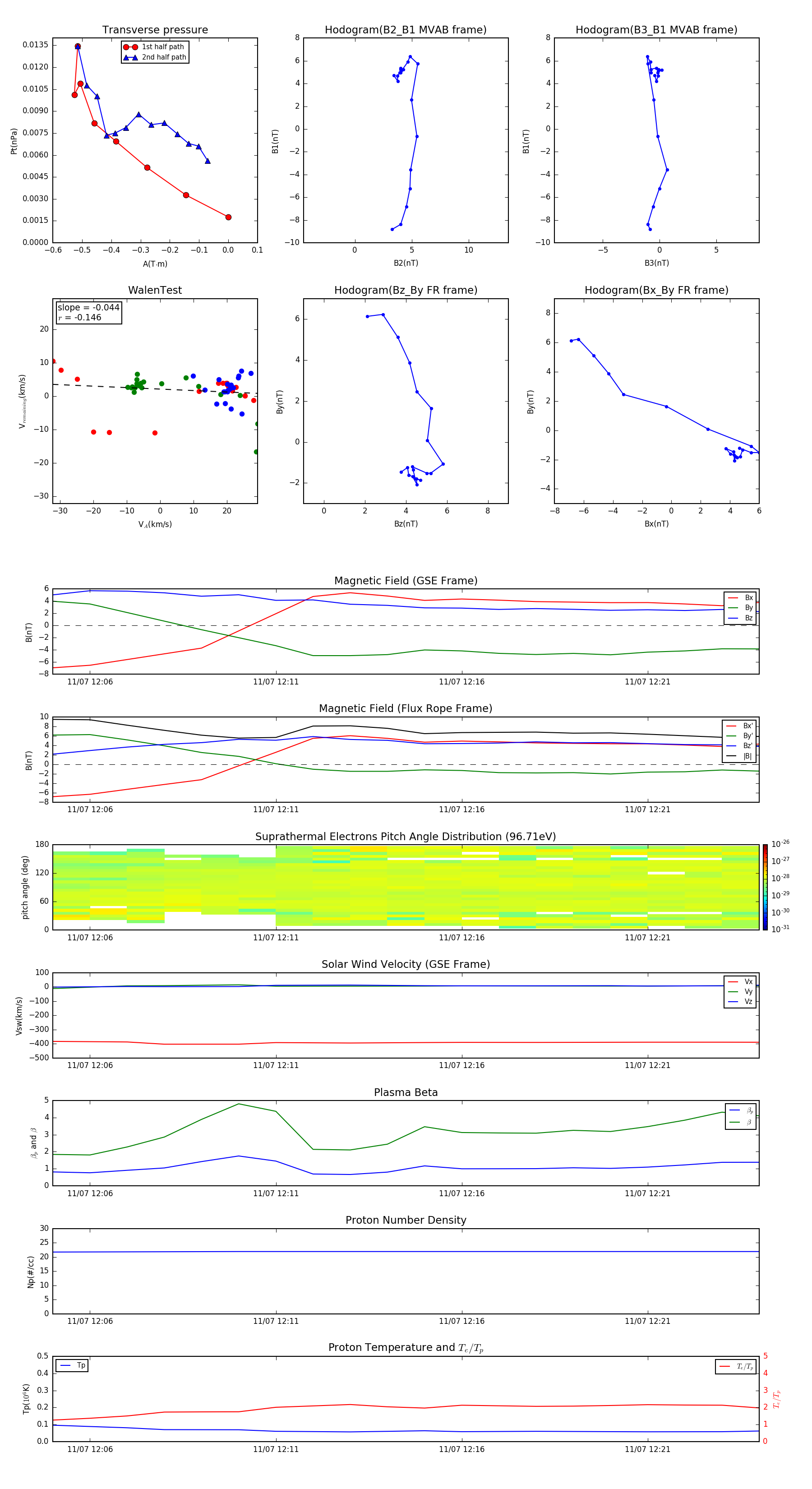This screenshot has height=1489, width=812.
Task: Click the 'pitch angle (deg)' axis label
Action: 25,887
